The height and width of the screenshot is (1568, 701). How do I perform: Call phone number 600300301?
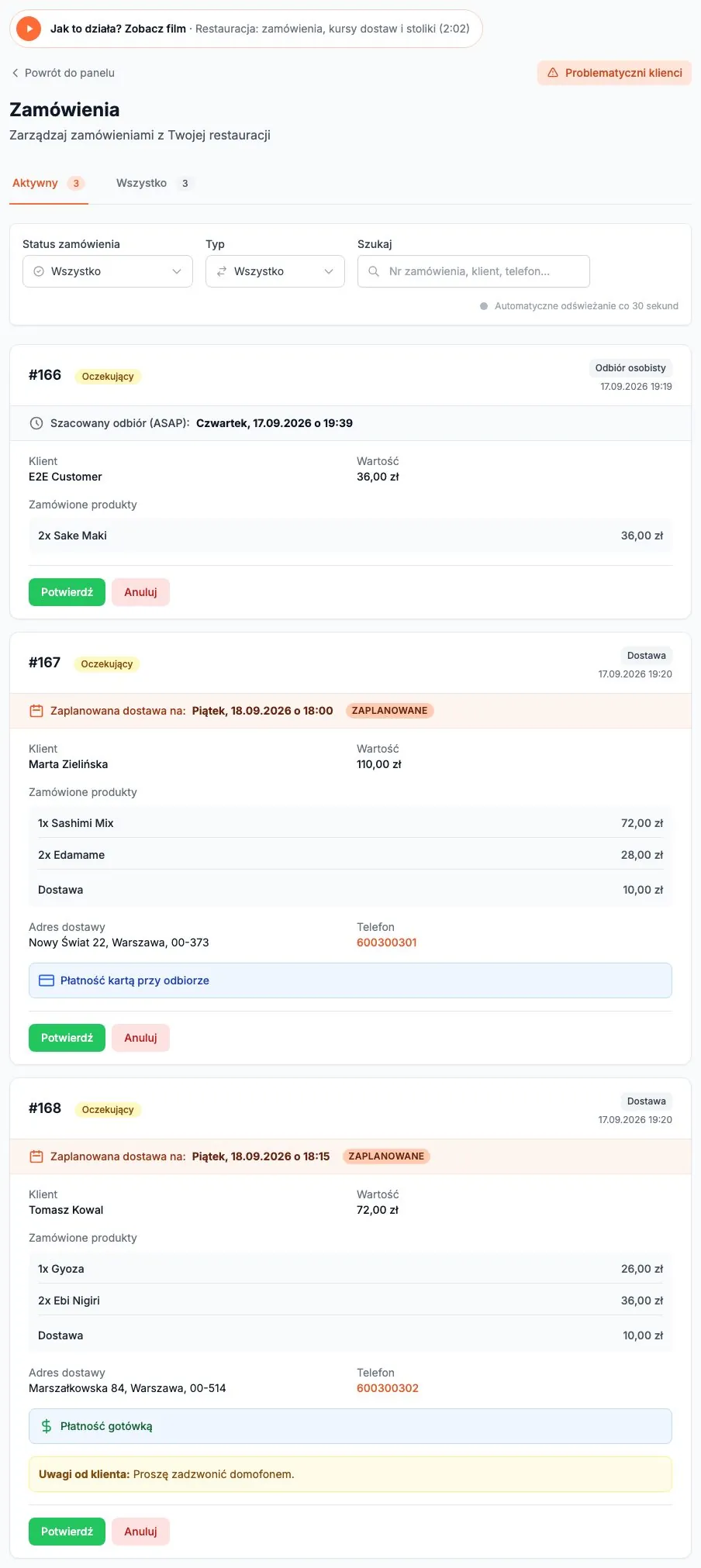pos(387,943)
